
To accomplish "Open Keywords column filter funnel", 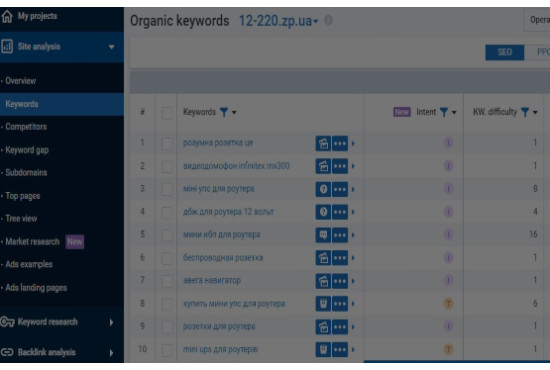I will [x=223, y=112].
